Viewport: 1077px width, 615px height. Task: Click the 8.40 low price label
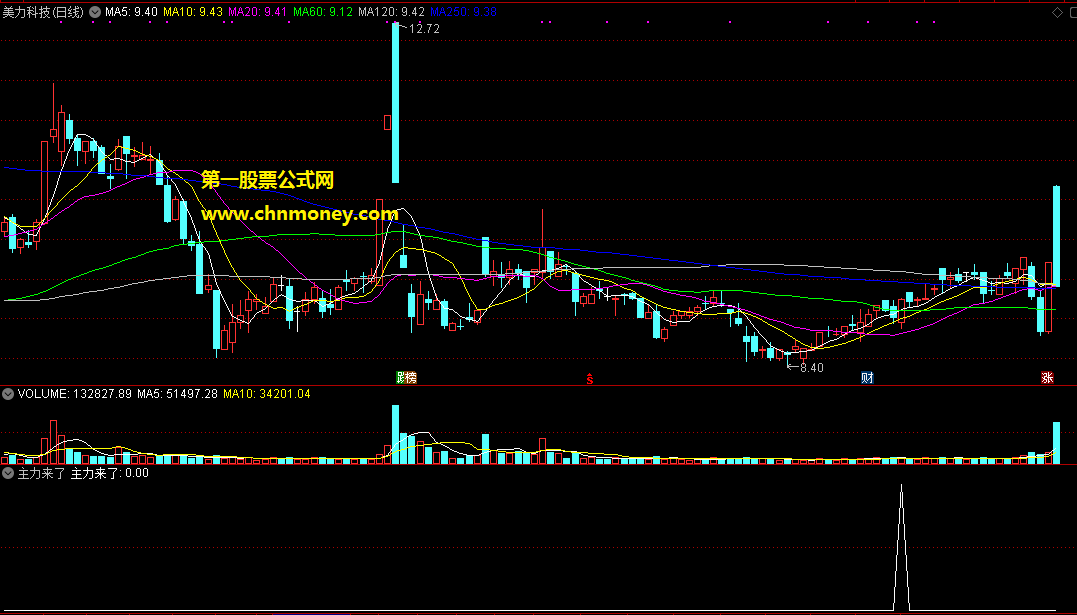coord(811,368)
